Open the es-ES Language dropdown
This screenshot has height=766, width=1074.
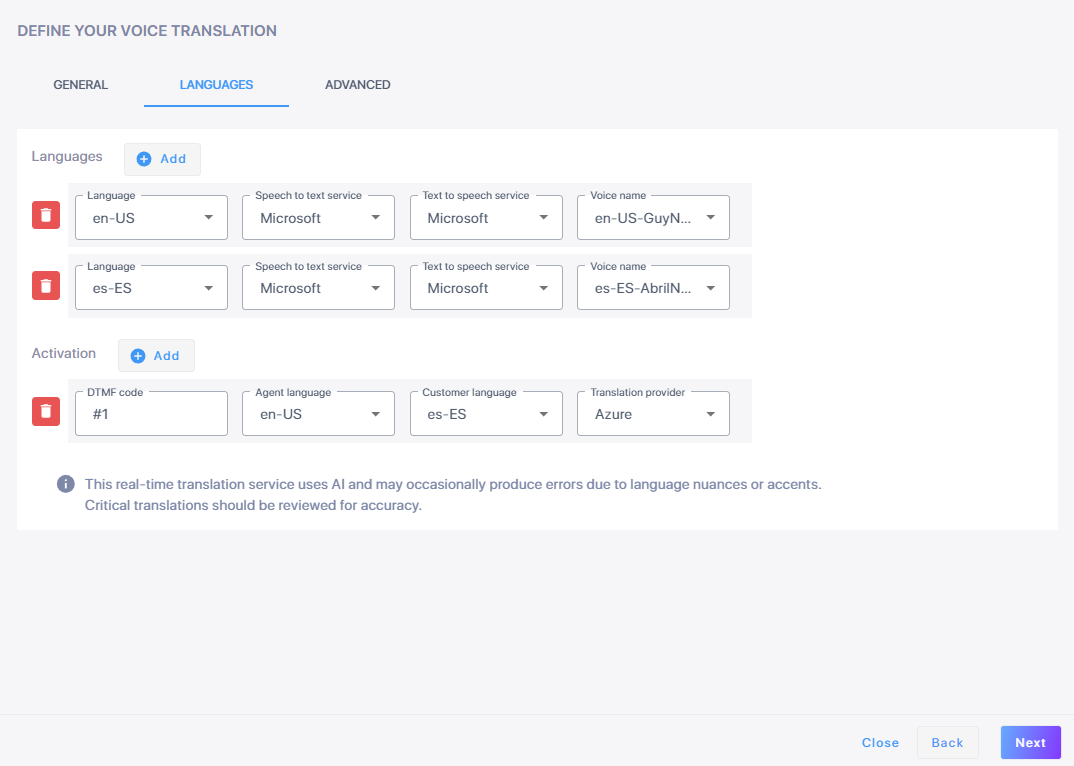tap(151, 288)
